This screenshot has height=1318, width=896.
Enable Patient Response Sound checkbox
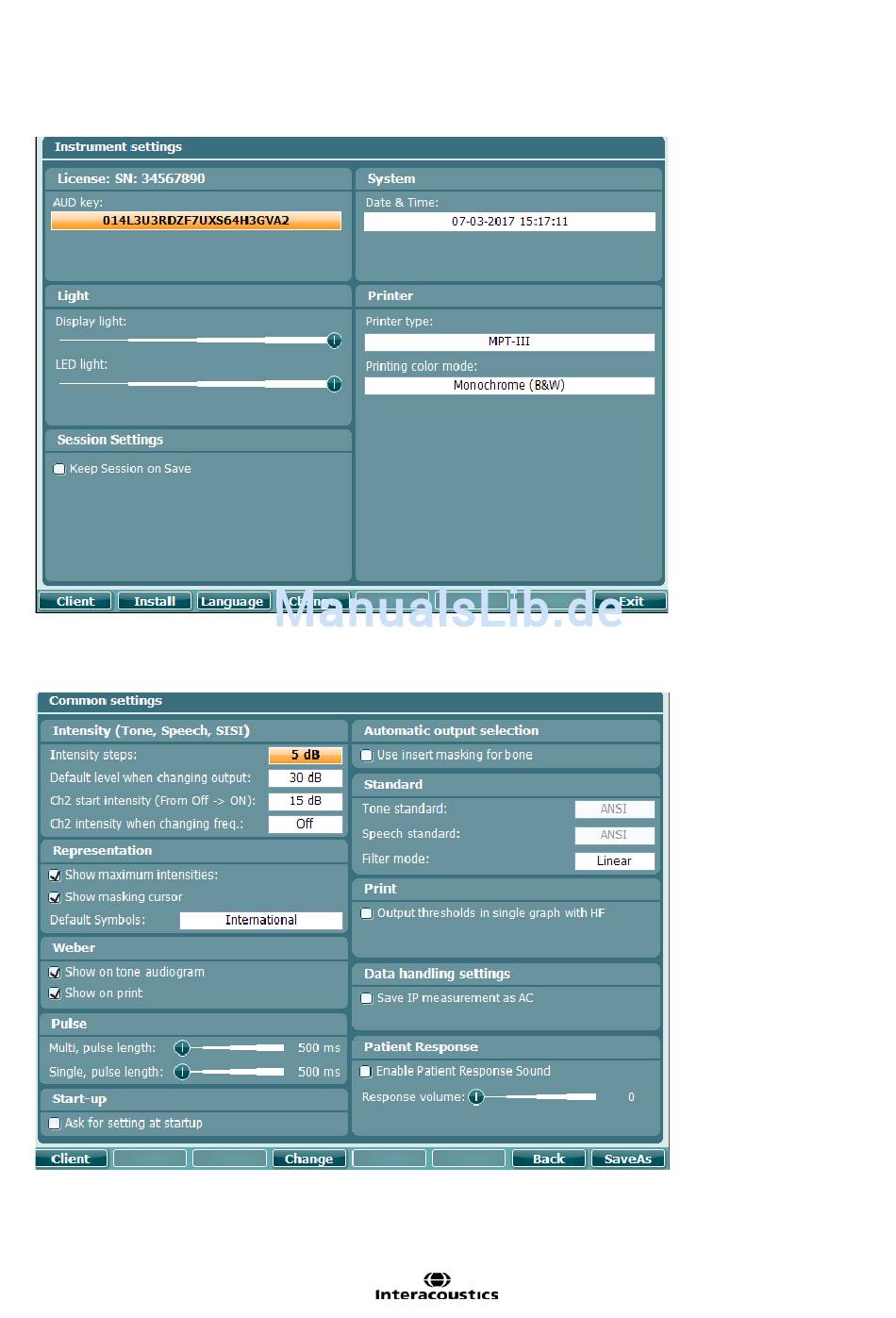[x=366, y=1072]
